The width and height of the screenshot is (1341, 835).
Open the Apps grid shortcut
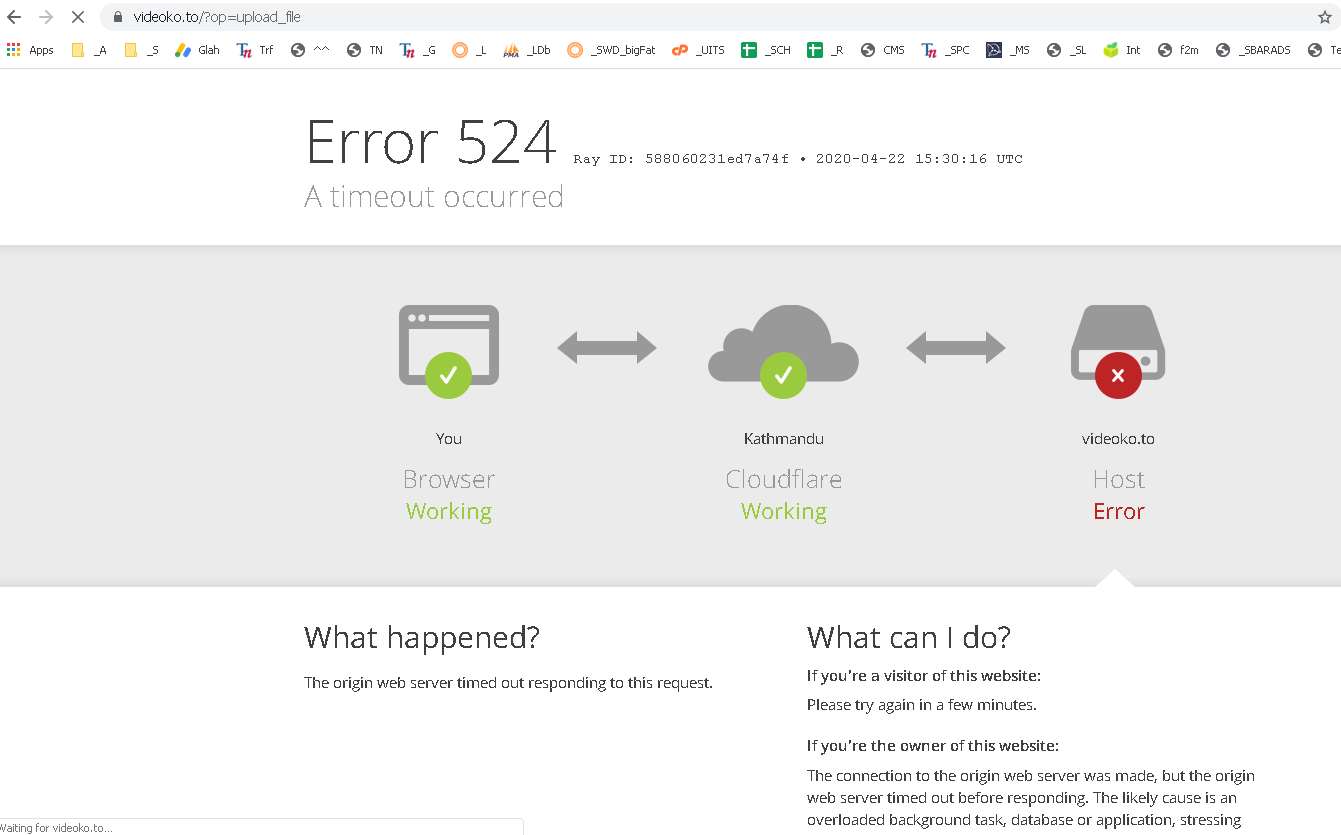click(x=29, y=50)
